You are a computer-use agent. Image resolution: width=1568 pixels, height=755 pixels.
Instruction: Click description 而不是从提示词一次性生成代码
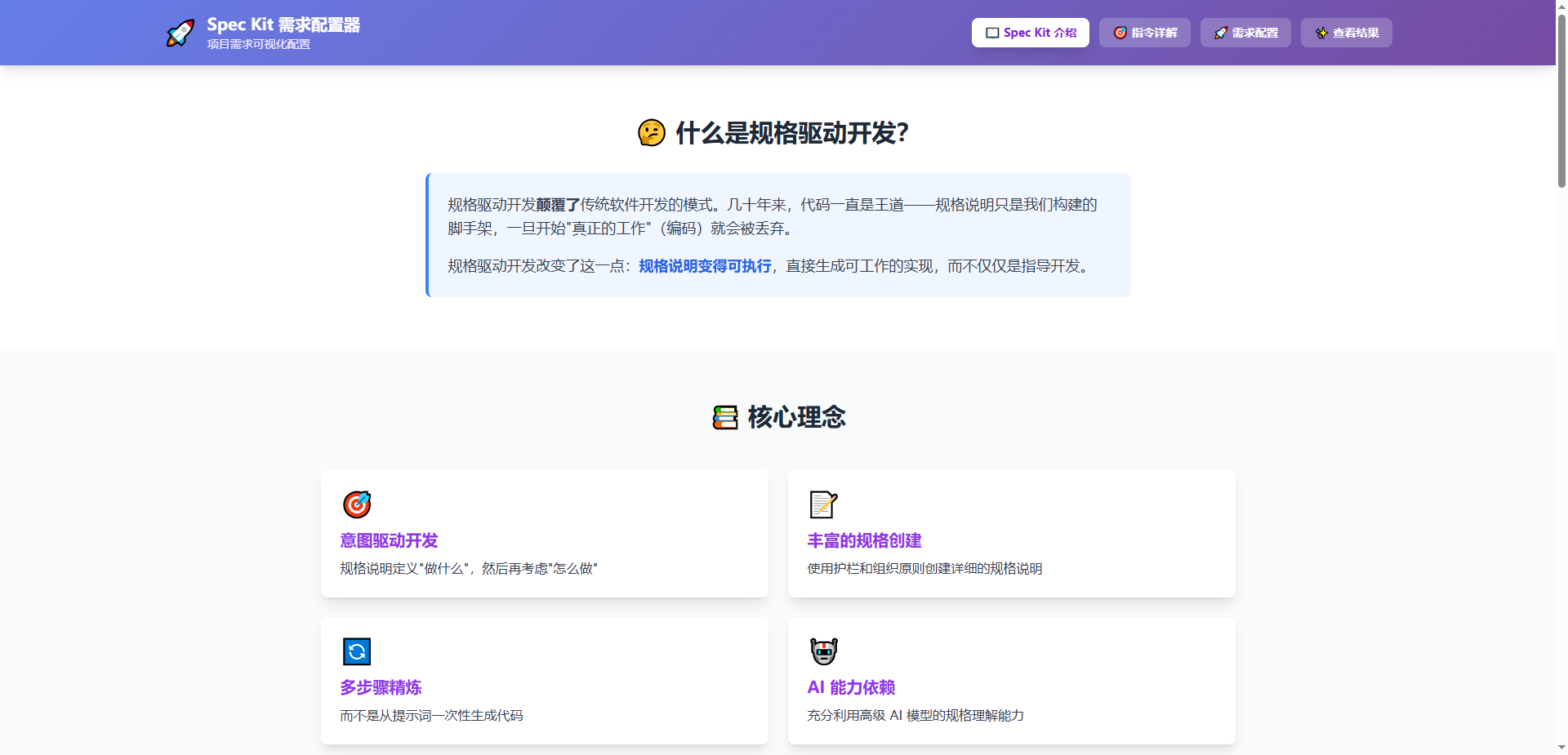[432, 715]
